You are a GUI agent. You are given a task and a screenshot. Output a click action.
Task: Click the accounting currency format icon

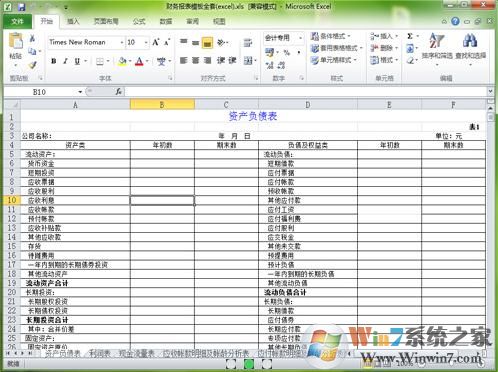[269, 52]
